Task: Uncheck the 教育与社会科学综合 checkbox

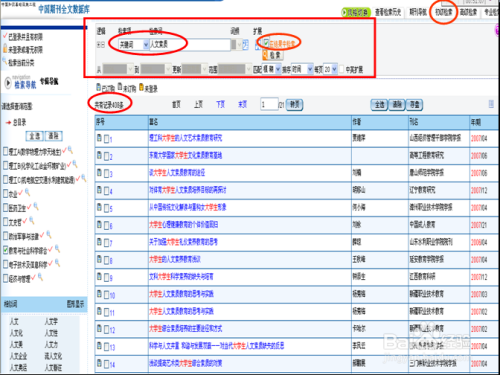Action: tap(5, 250)
